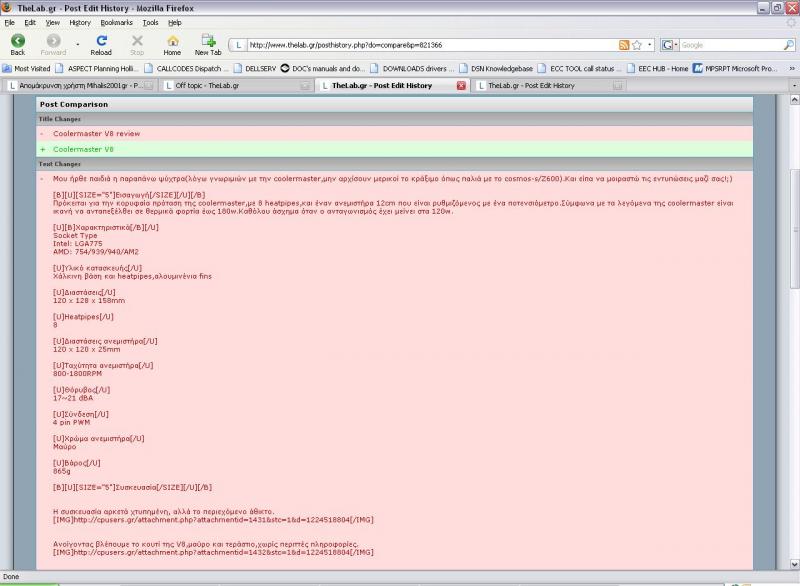Click the vertical scrollbar thumb
The width and height of the screenshot is (800, 586).
pos(794,228)
